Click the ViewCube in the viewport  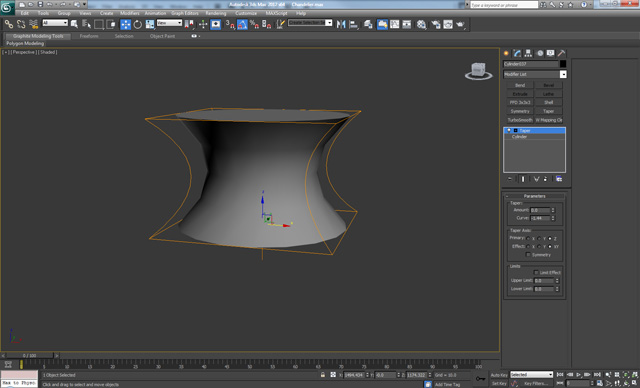click(478, 71)
